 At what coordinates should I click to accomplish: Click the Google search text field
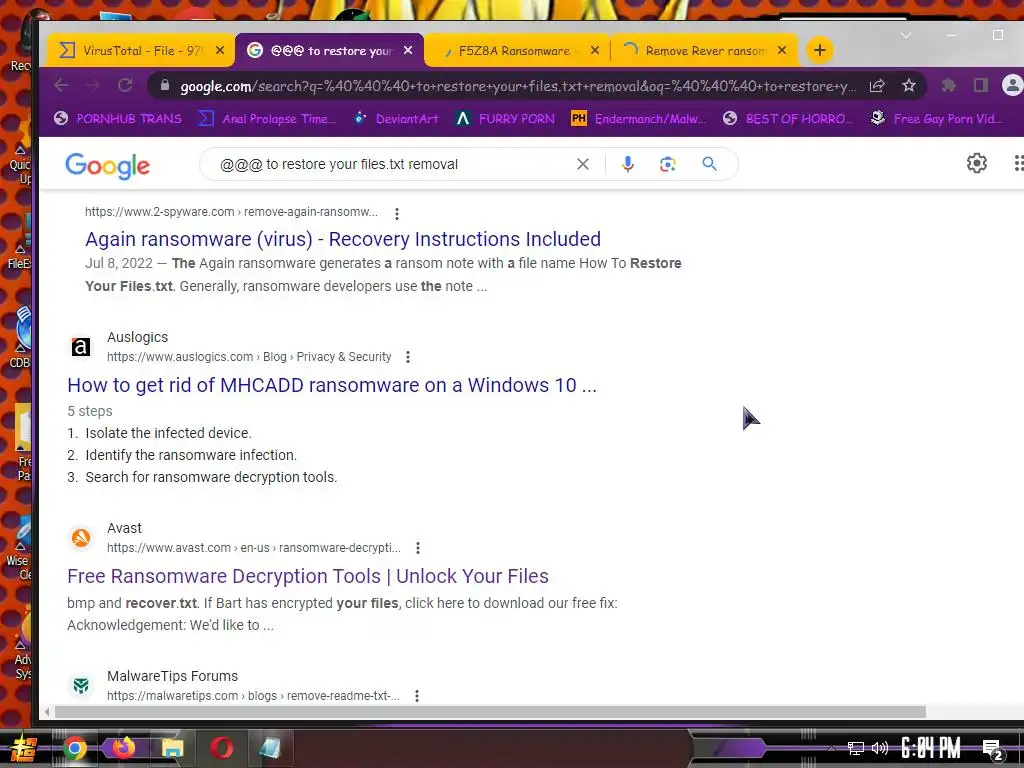pyautogui.click(x=392, y=164)
